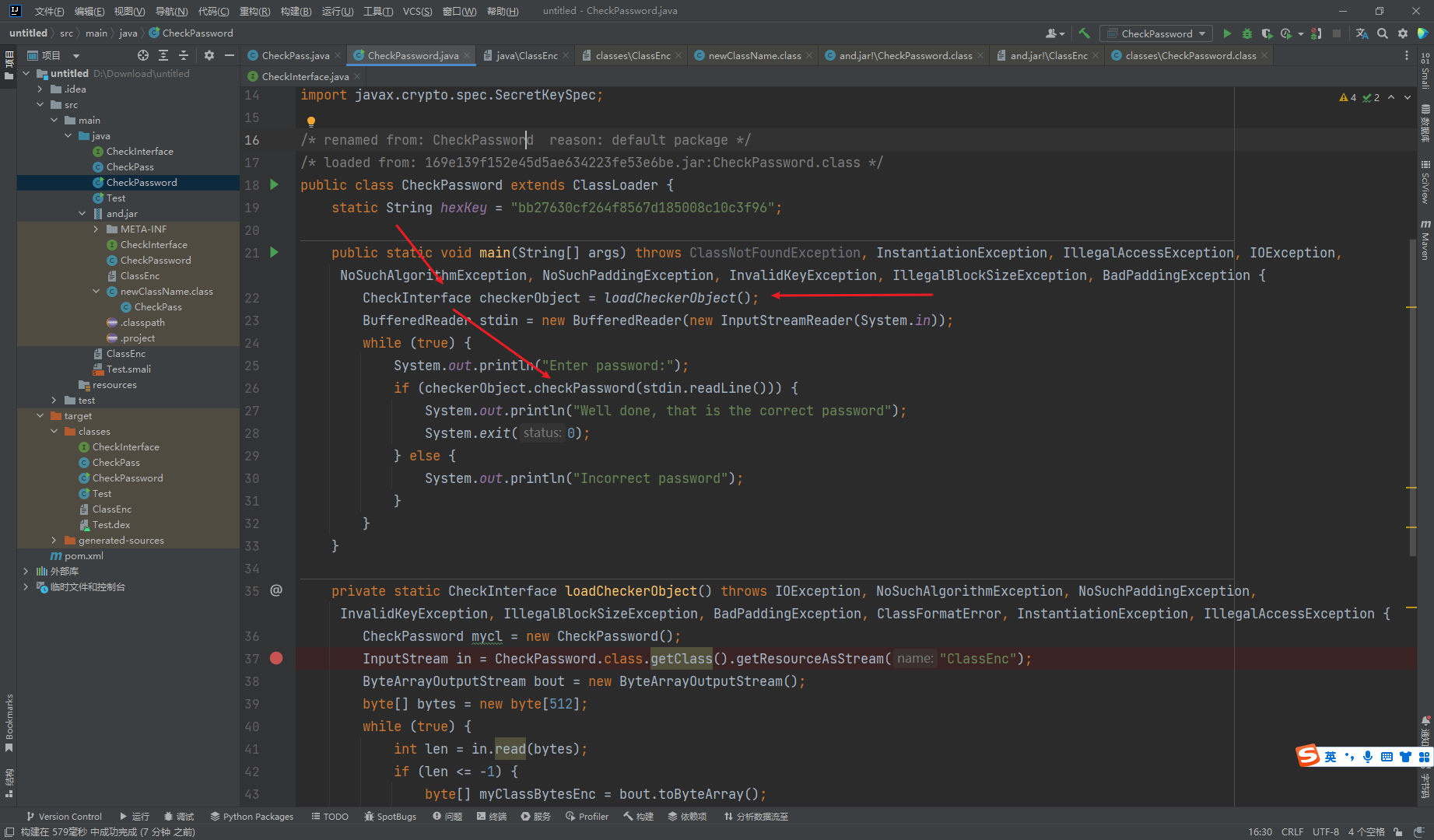
Task: Expand generated-sources folder
Action: (x=54, y=540)
